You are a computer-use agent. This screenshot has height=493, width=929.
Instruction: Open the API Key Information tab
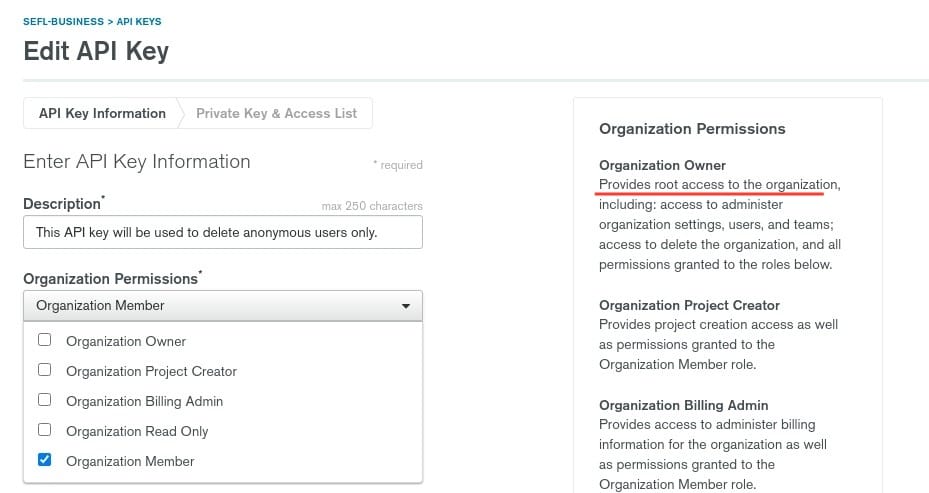pyautogui.click(x=102, y=113)
